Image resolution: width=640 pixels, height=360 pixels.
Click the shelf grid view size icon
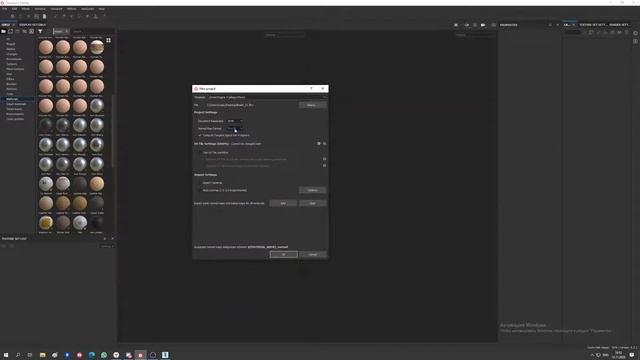coord(108,40)
